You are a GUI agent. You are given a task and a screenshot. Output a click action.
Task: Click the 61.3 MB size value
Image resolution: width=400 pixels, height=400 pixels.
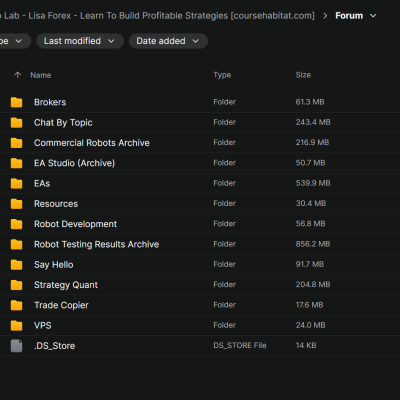(310, 102)
